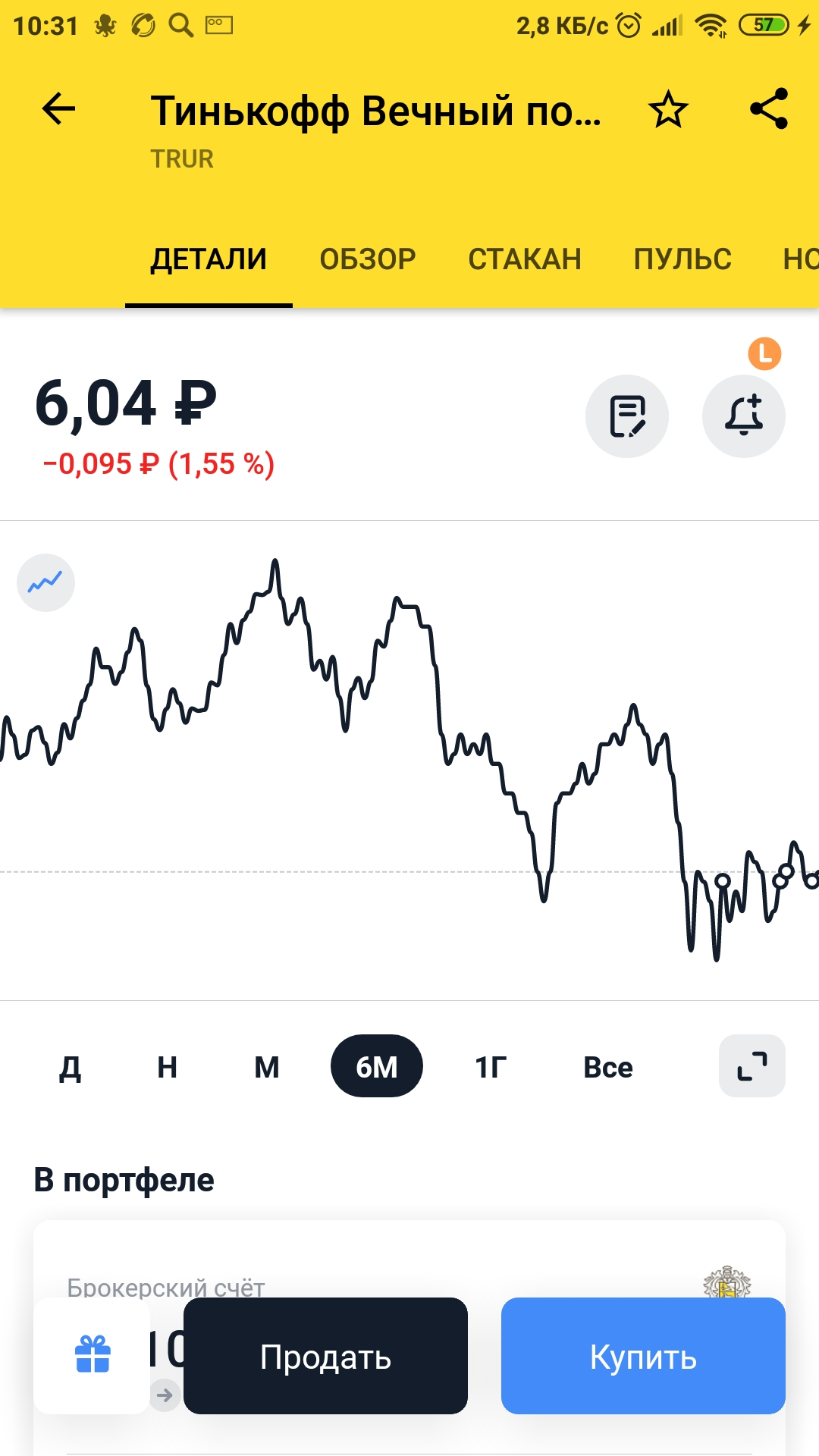
Task: Select the Н week chart period
Action: coord(168,1067)
